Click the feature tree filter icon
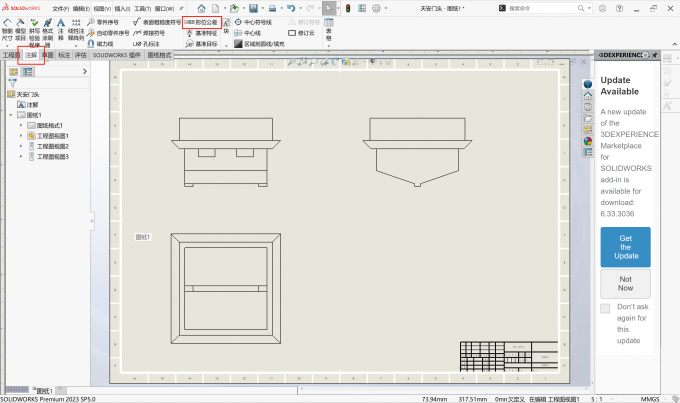The width and height of the screenshot is (680, 403). click(13, 82)
